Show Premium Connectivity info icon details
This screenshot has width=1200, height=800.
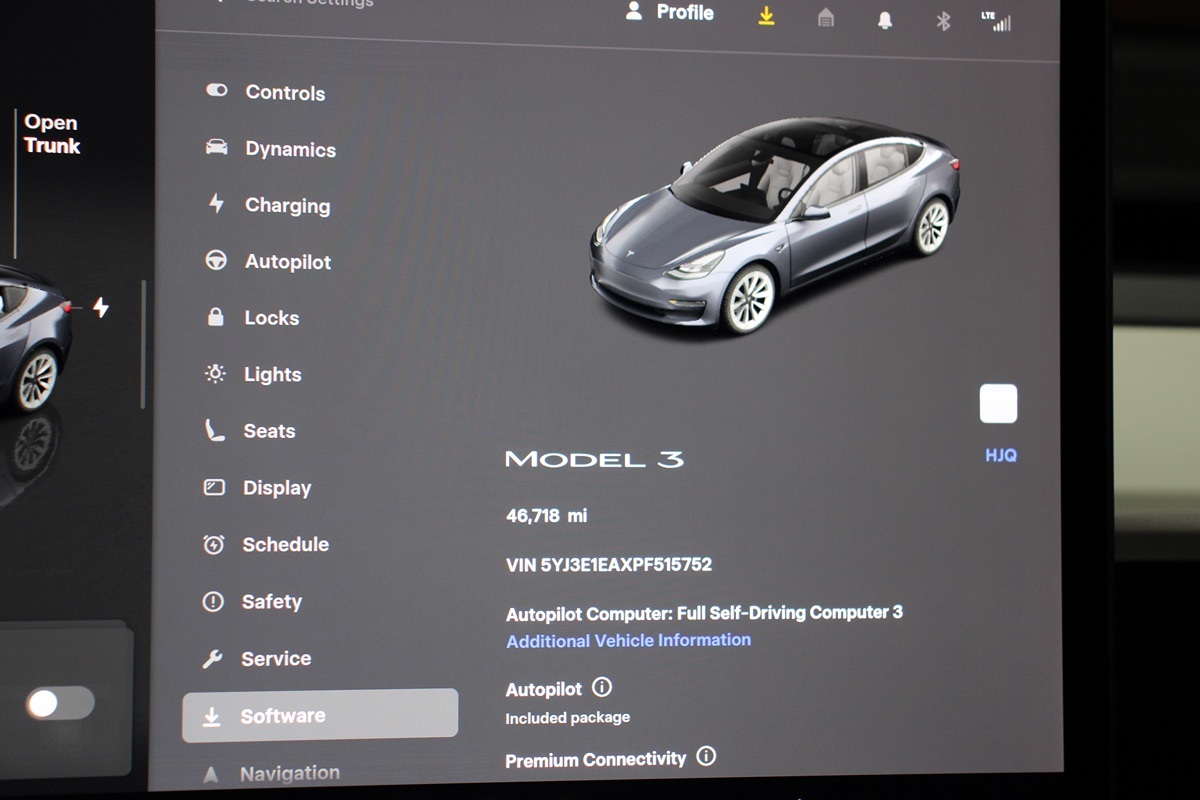706,757
